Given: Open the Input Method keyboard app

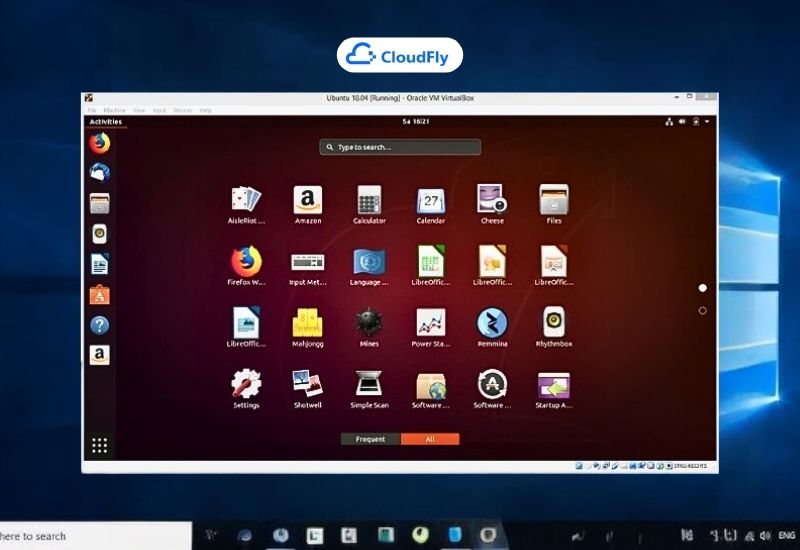Looking at the screenshot, I should click(x=308, y=266).
